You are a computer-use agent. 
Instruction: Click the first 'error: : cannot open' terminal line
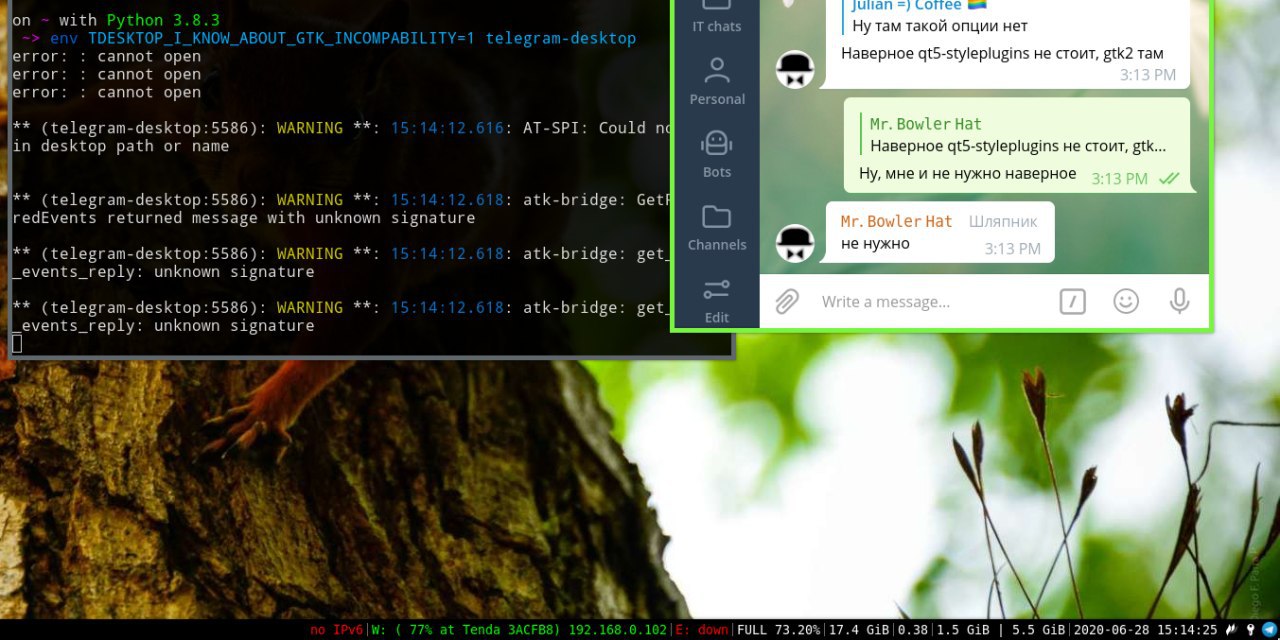pos(107,56)
